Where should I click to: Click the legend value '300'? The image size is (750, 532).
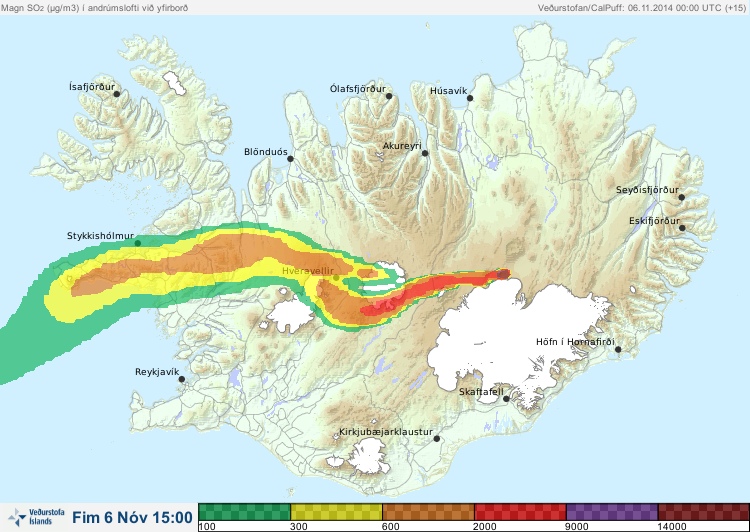point(298,527)
